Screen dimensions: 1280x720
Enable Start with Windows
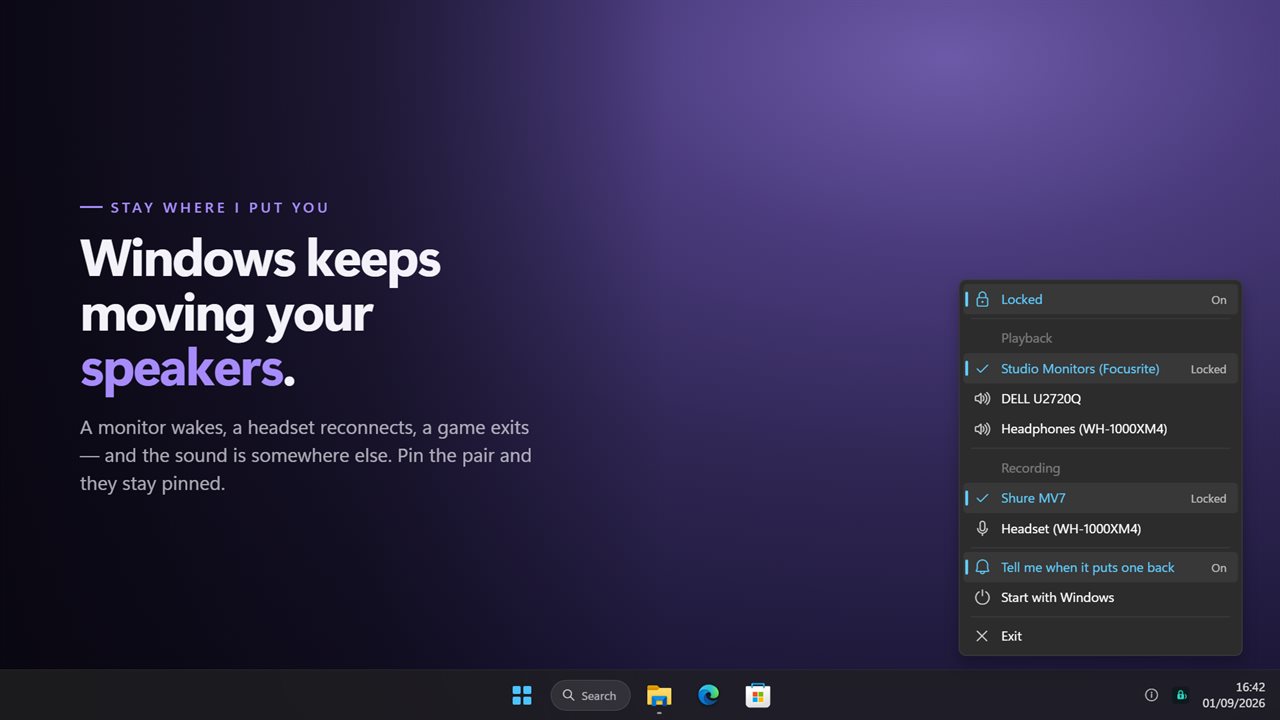(1100, 597)
